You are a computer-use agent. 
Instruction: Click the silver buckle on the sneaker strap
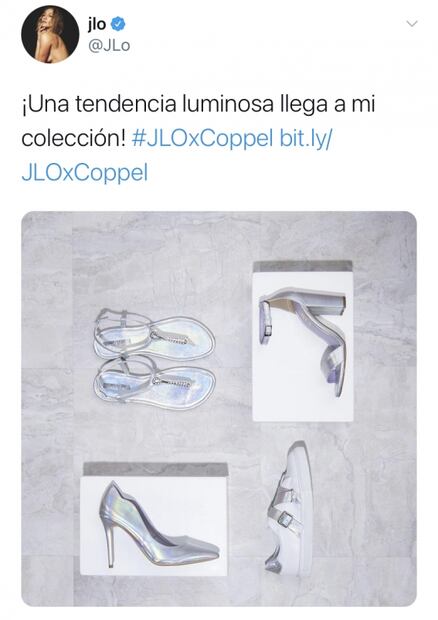coord(285,518)
